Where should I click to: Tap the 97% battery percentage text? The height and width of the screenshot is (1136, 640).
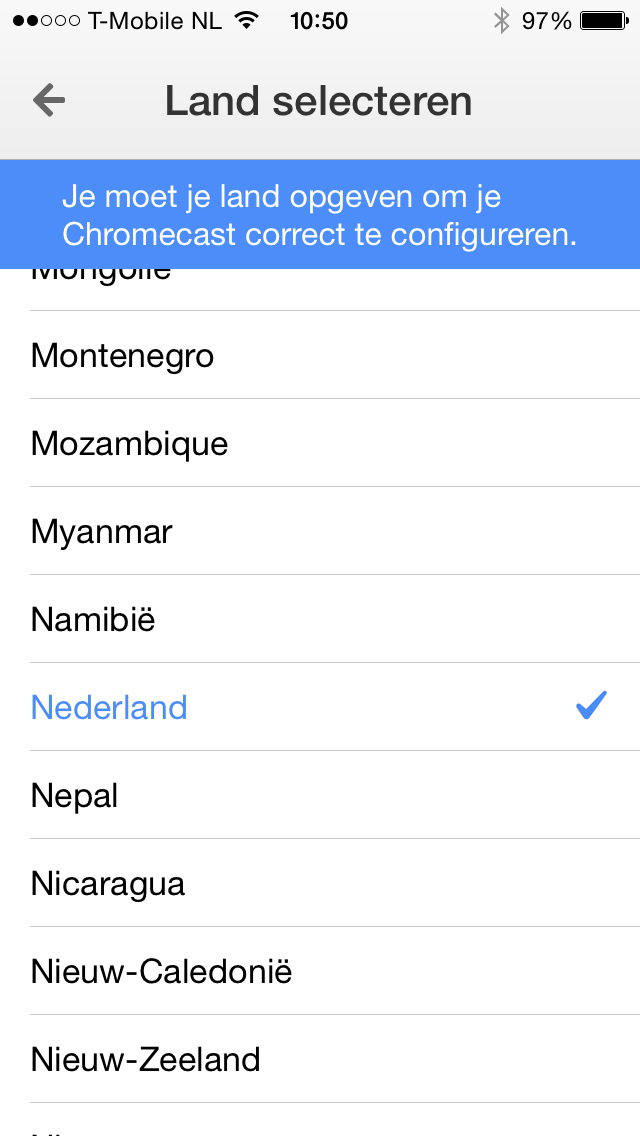546,20
